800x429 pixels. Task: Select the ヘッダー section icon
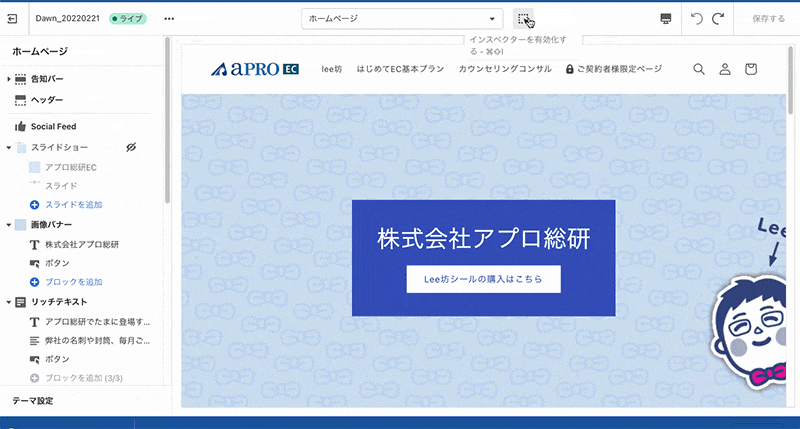[x=20, y=100]
